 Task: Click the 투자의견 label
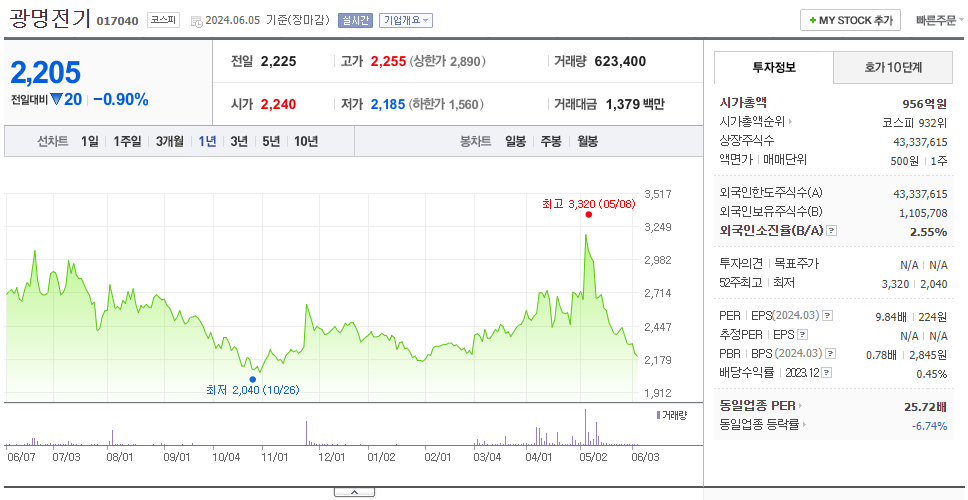coord(741,264)
